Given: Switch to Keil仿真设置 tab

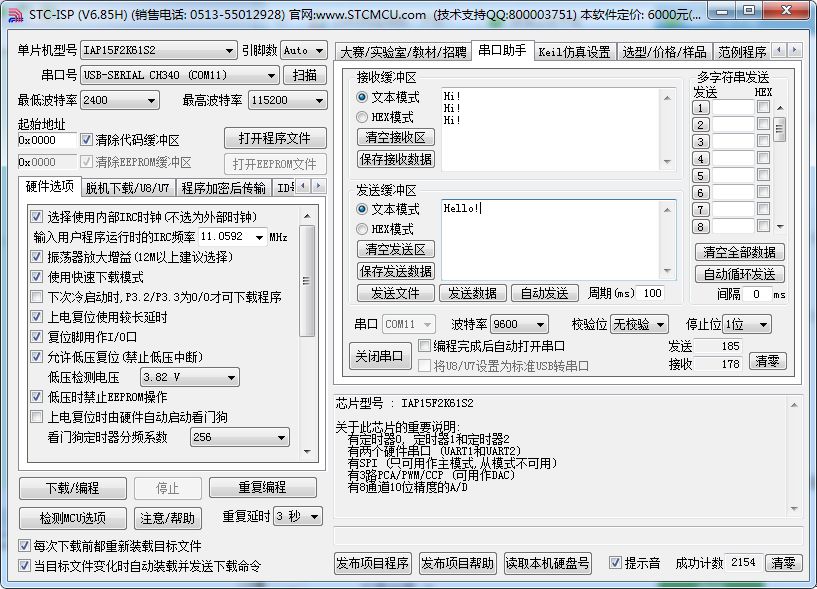Looking at the screenshot, I should tap(574, 52).
